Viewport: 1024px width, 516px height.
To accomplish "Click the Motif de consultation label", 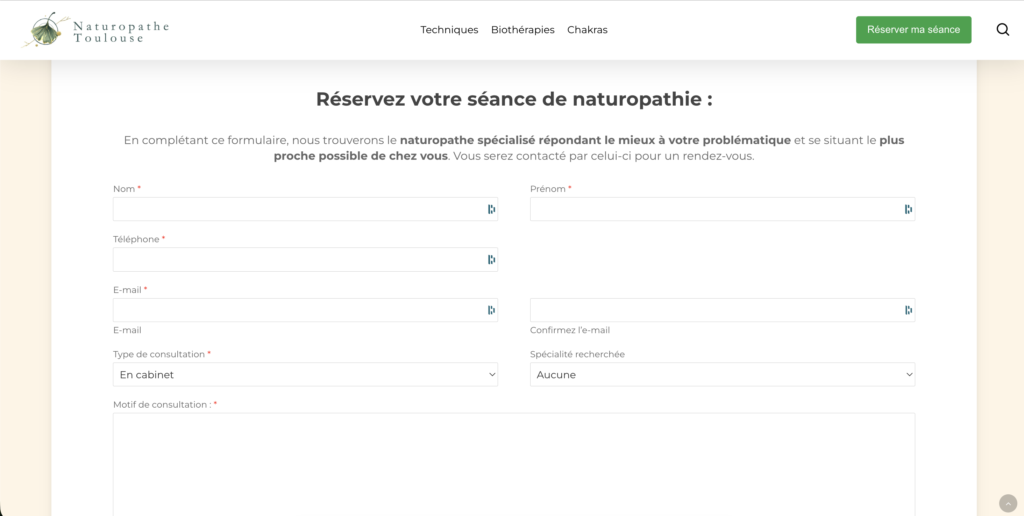I will click(x=165, y=404).
